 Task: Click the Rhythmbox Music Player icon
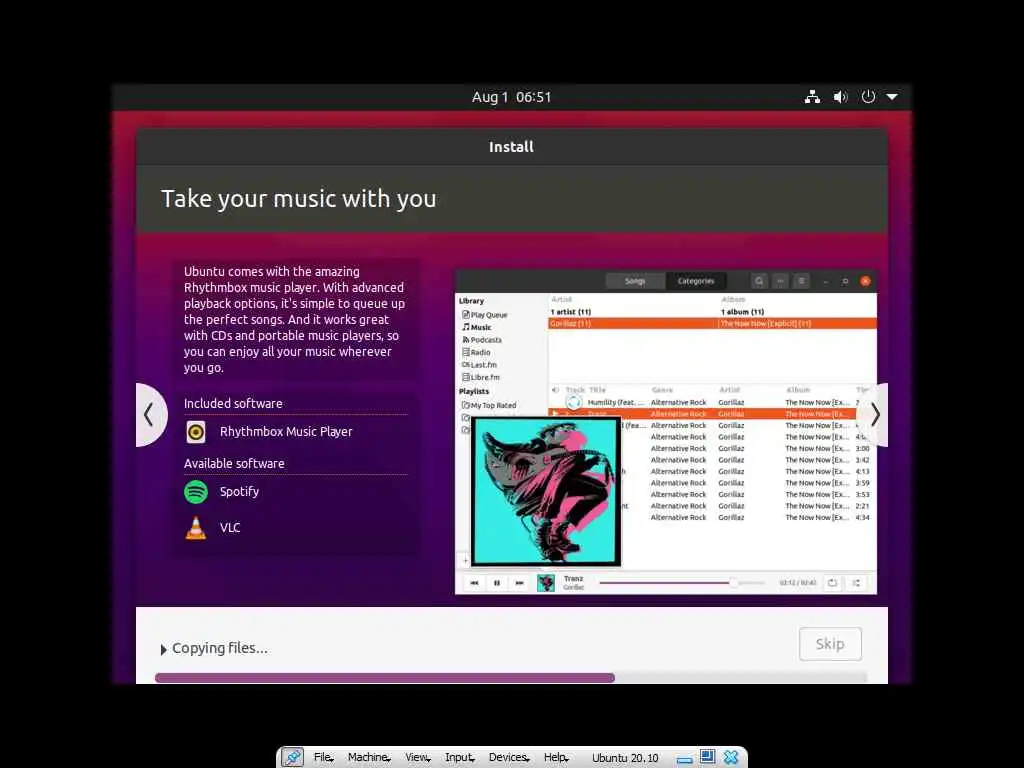coord(196,432)
